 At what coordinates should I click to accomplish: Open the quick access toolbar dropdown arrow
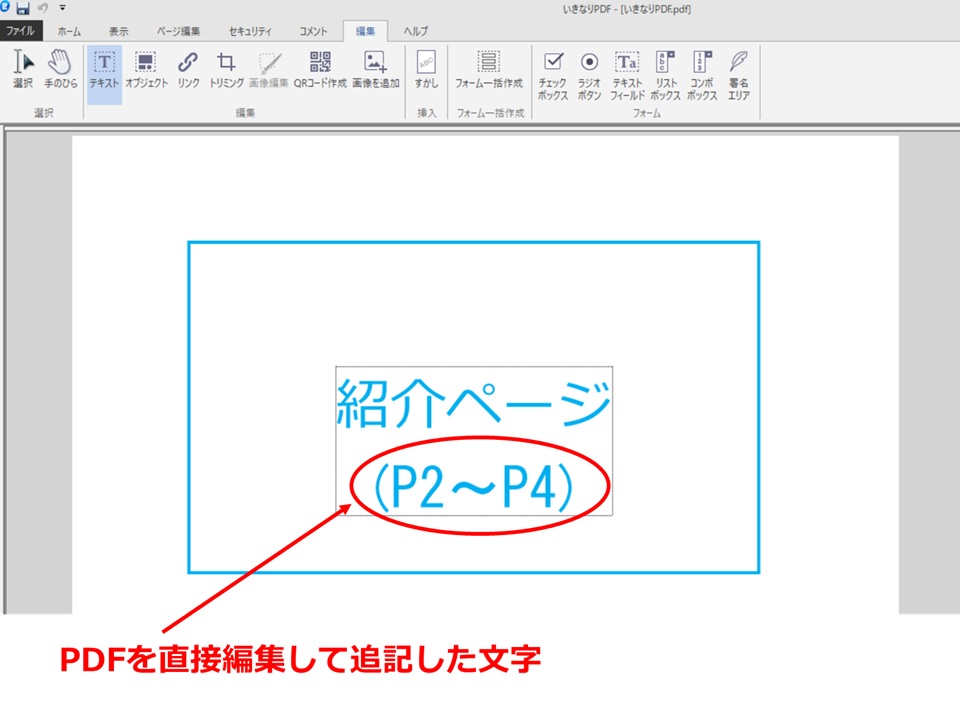pos(62,8)
